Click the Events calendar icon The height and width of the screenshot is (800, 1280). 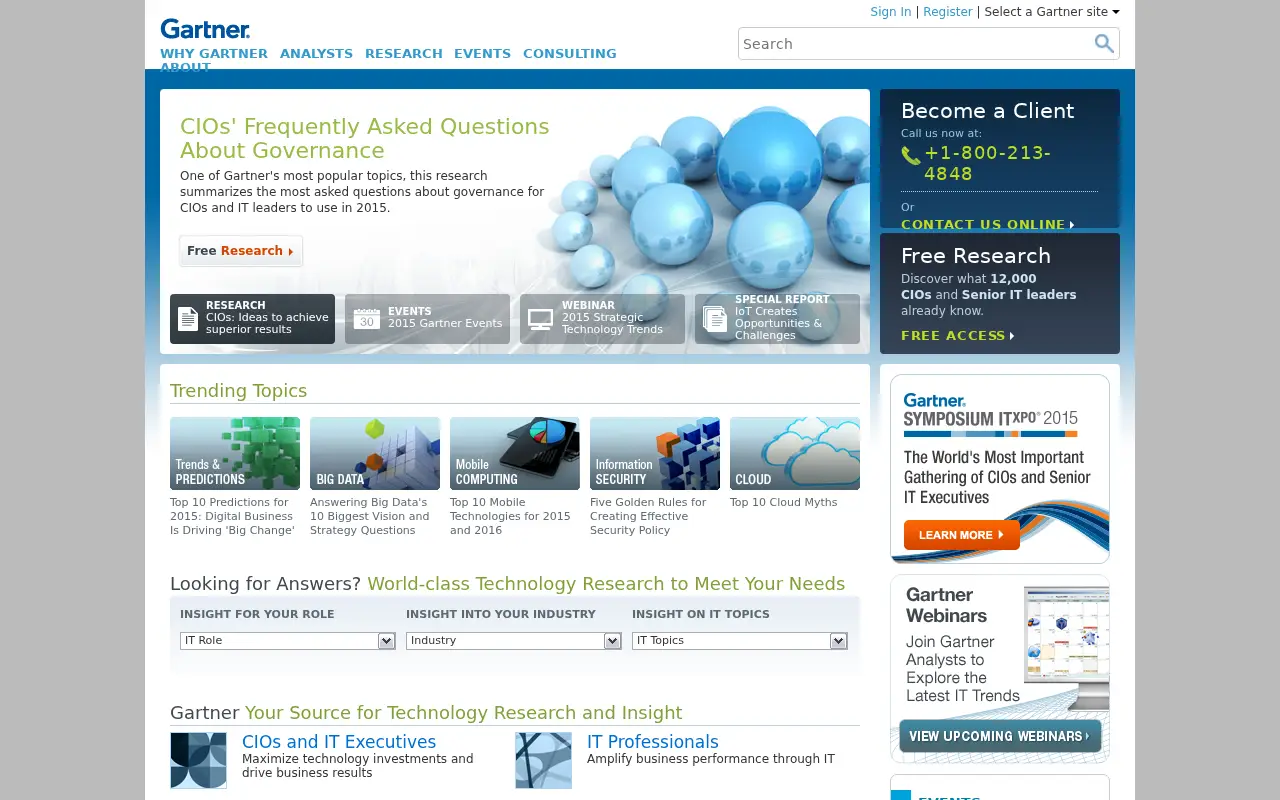point(367,319)
